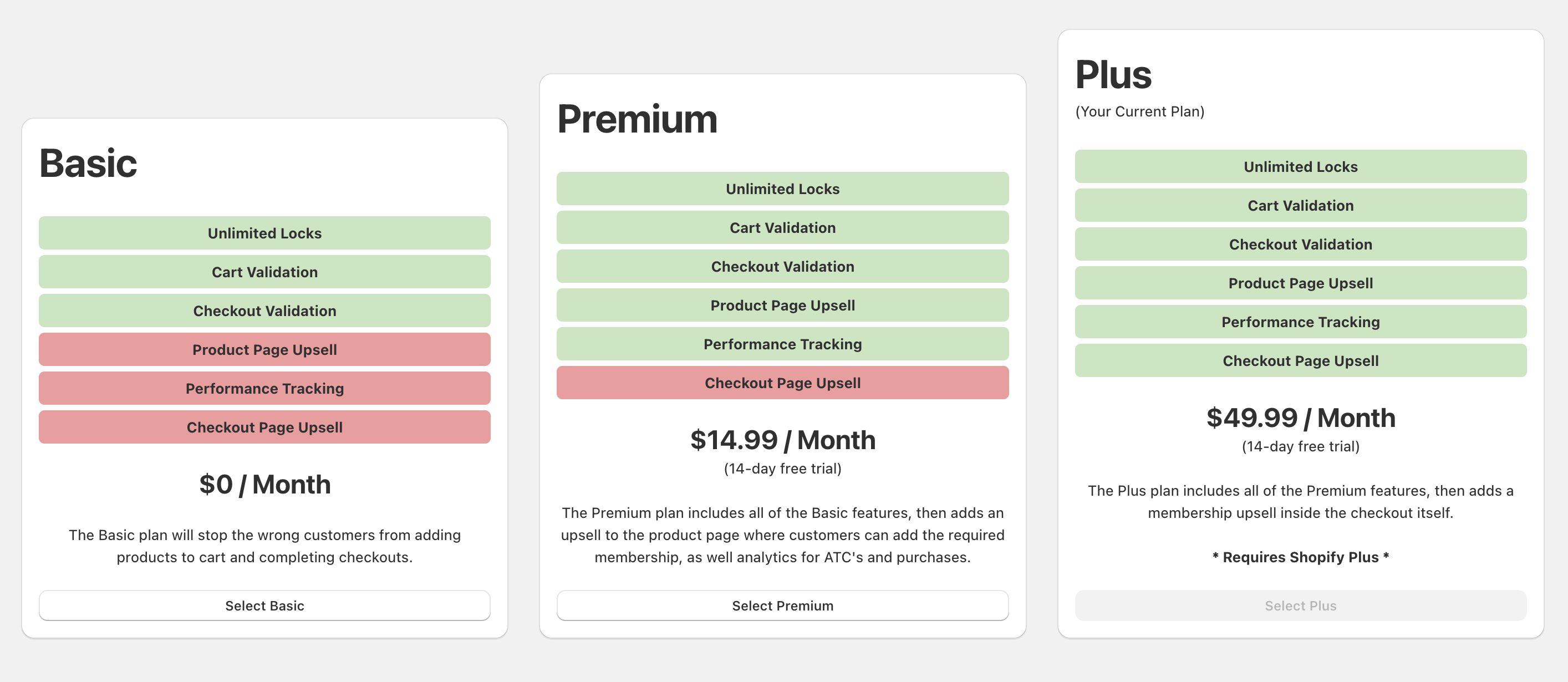Click Performance Tracking in Basic plan
This screenshot has height=682, width=1568.
[x=264, y=389]
